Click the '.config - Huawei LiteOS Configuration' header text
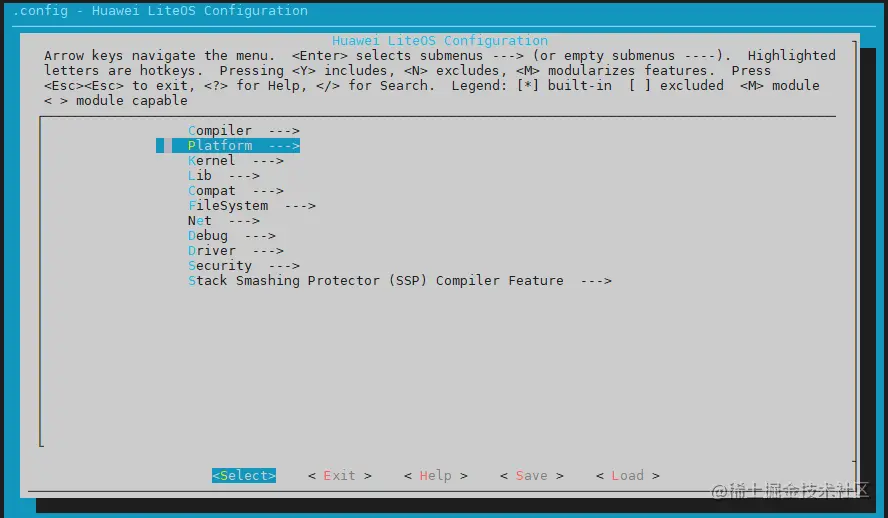The image size is (888, 518). click(x=160, y=11)
